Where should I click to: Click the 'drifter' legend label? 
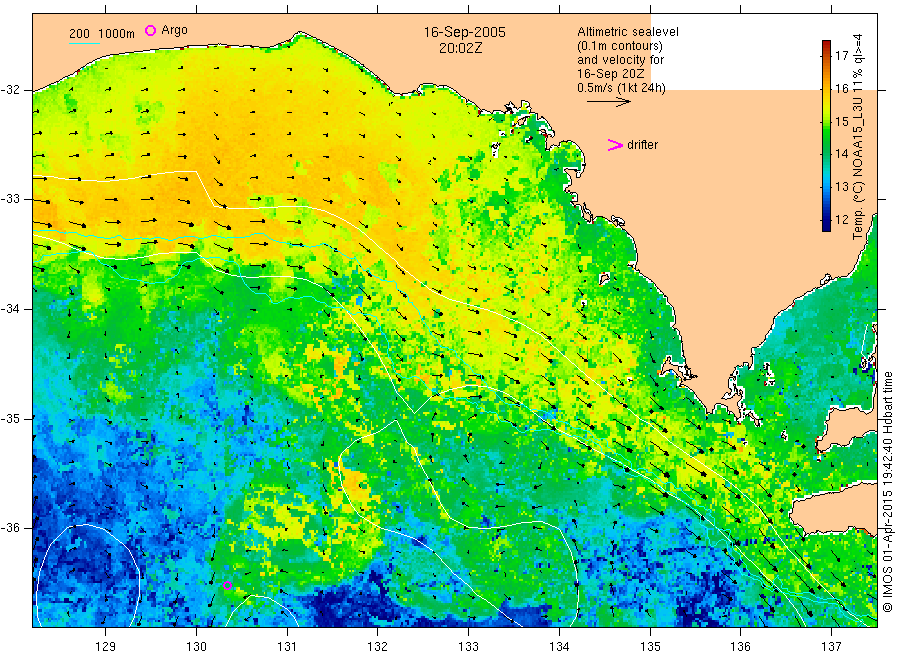642,145
